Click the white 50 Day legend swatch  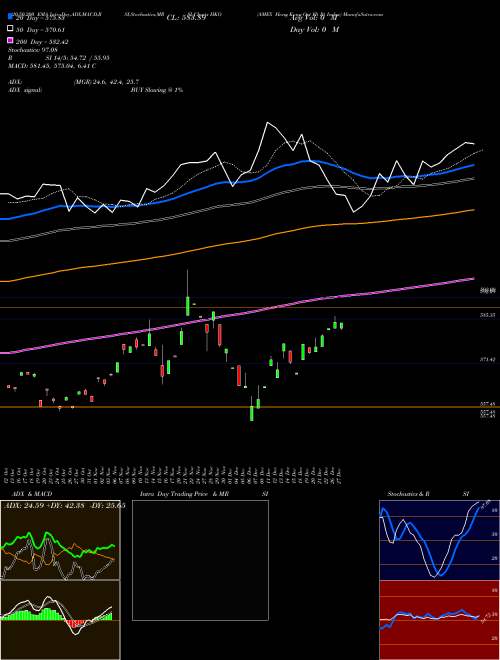pyautogui.click(x=10, y=29)
